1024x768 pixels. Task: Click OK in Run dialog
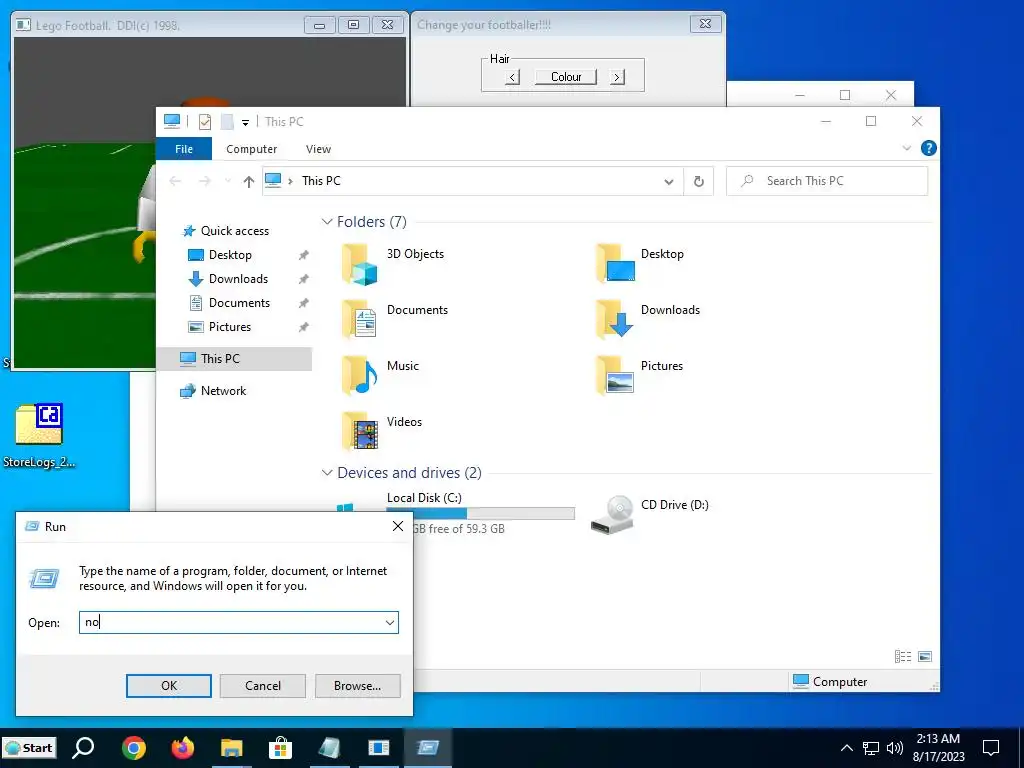(168, 686)
